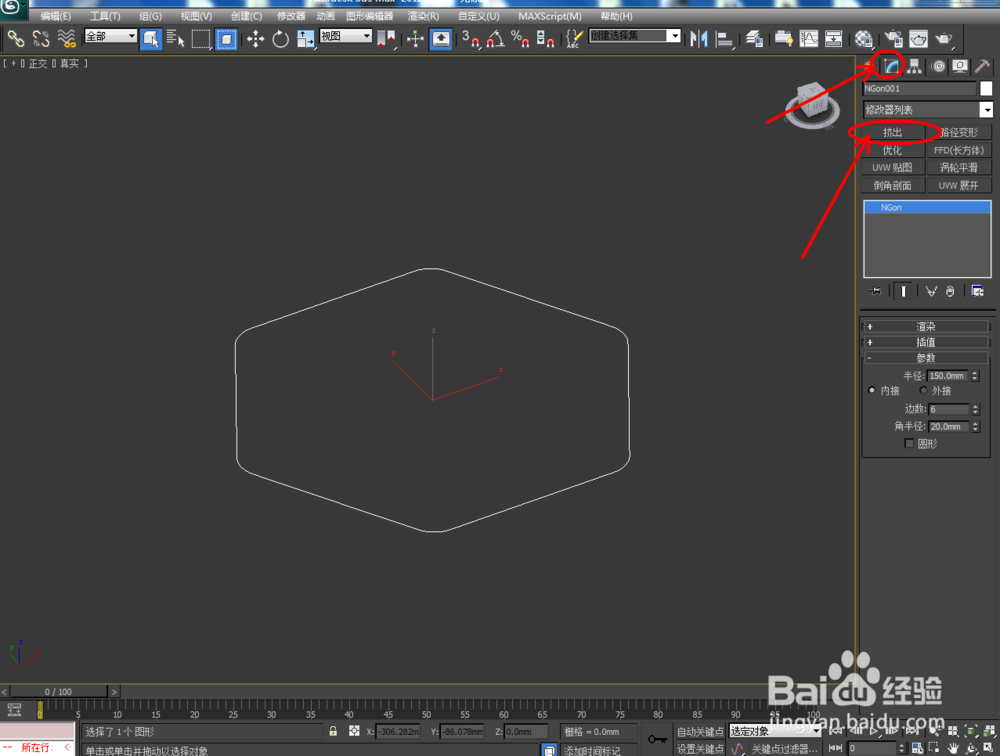1000x756 pixels.
Task: Click the ViewCube in the viewport
Action: pos(812,104)
